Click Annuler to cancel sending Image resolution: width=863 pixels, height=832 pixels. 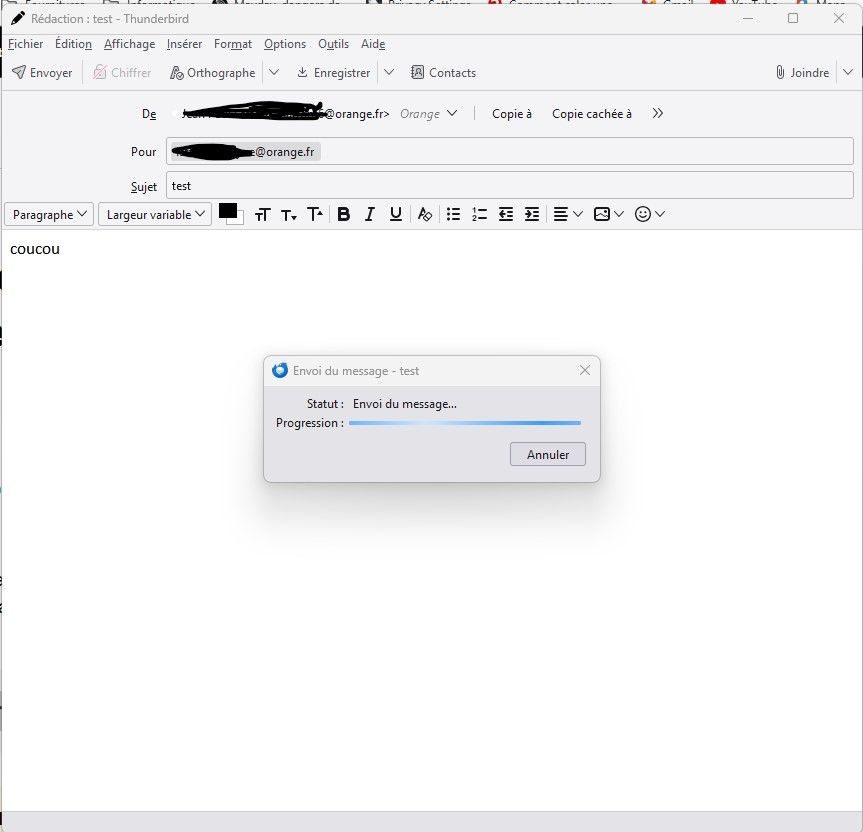click(548, 454)
